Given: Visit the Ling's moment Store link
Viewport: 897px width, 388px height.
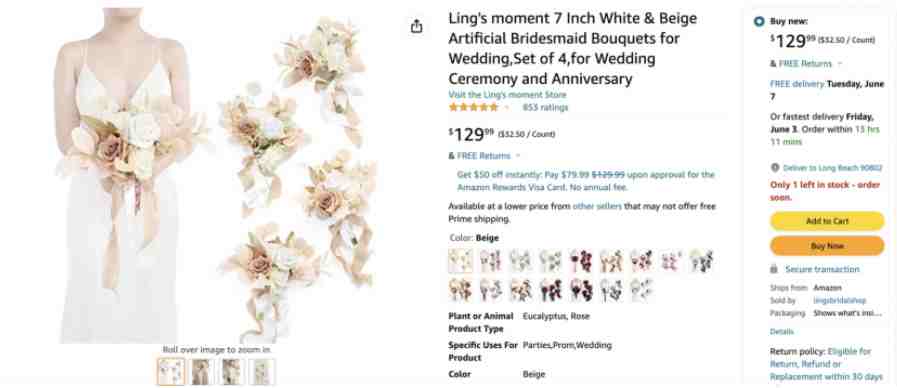Looking at the screenshot, I should tap(507, 95).
